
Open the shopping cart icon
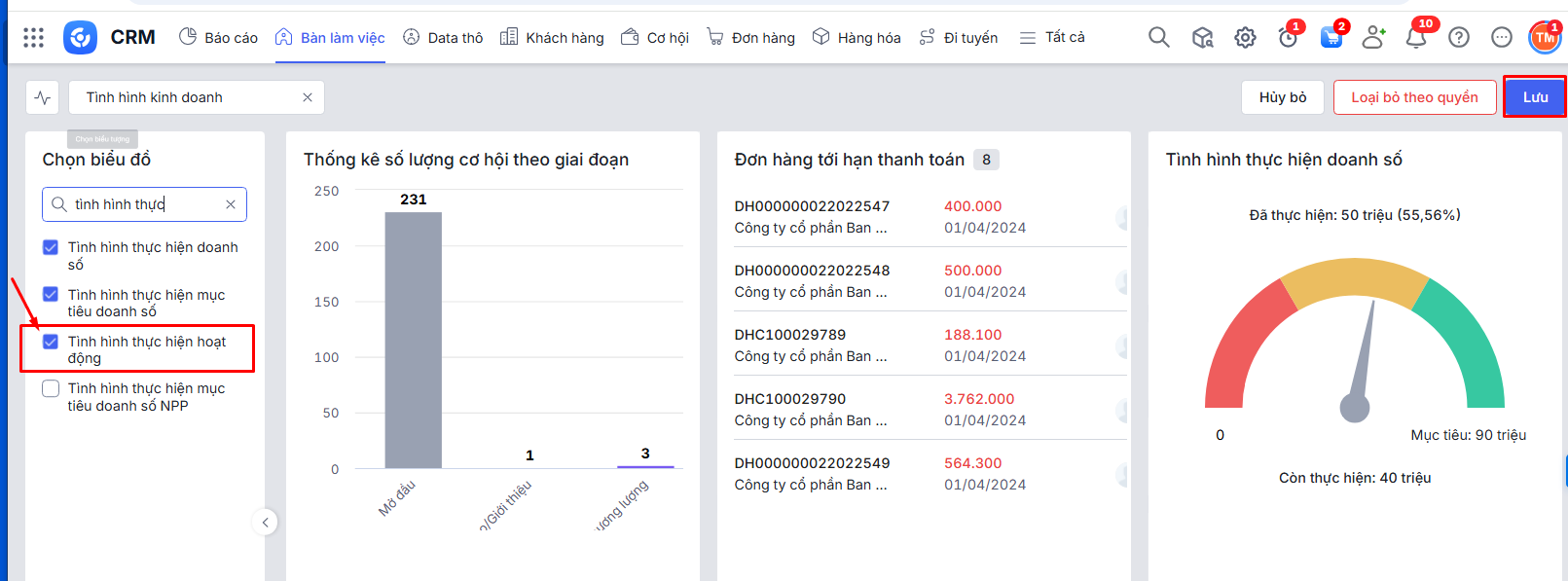[x=1331, y=38]
